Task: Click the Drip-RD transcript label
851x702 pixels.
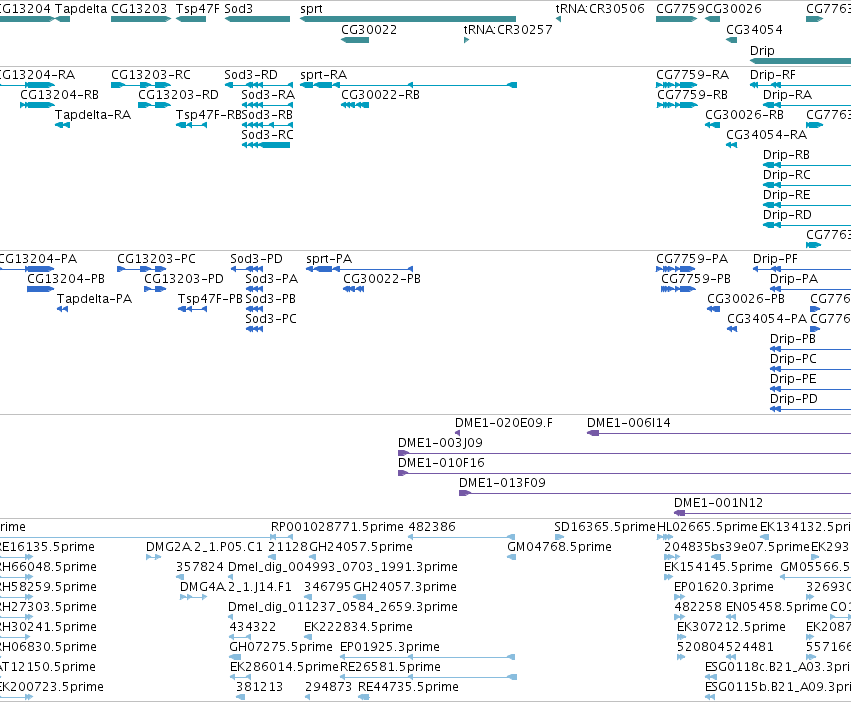Action: [788, 215]
